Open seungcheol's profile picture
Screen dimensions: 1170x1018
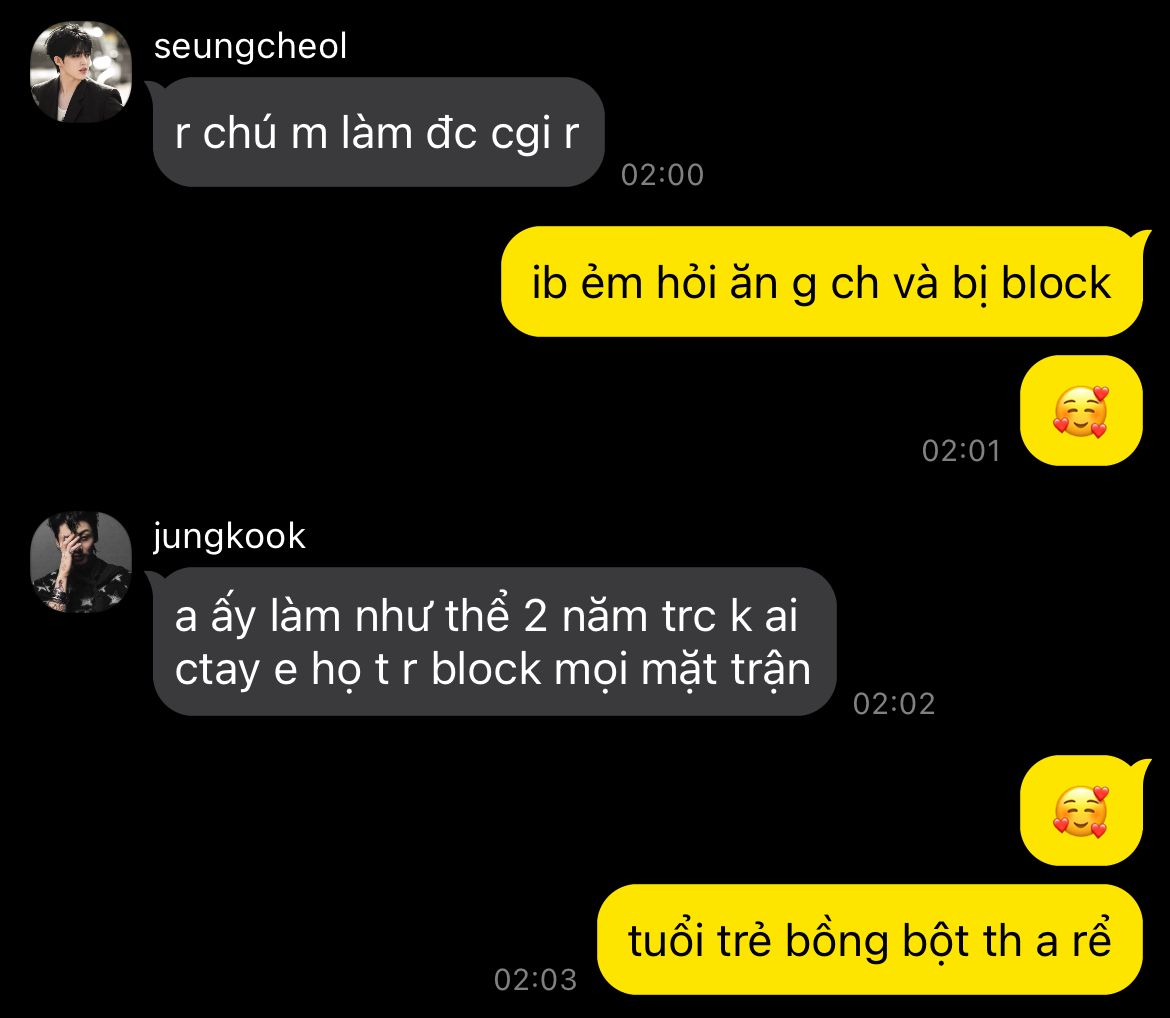pyautogui.click(x=81, y=72)
